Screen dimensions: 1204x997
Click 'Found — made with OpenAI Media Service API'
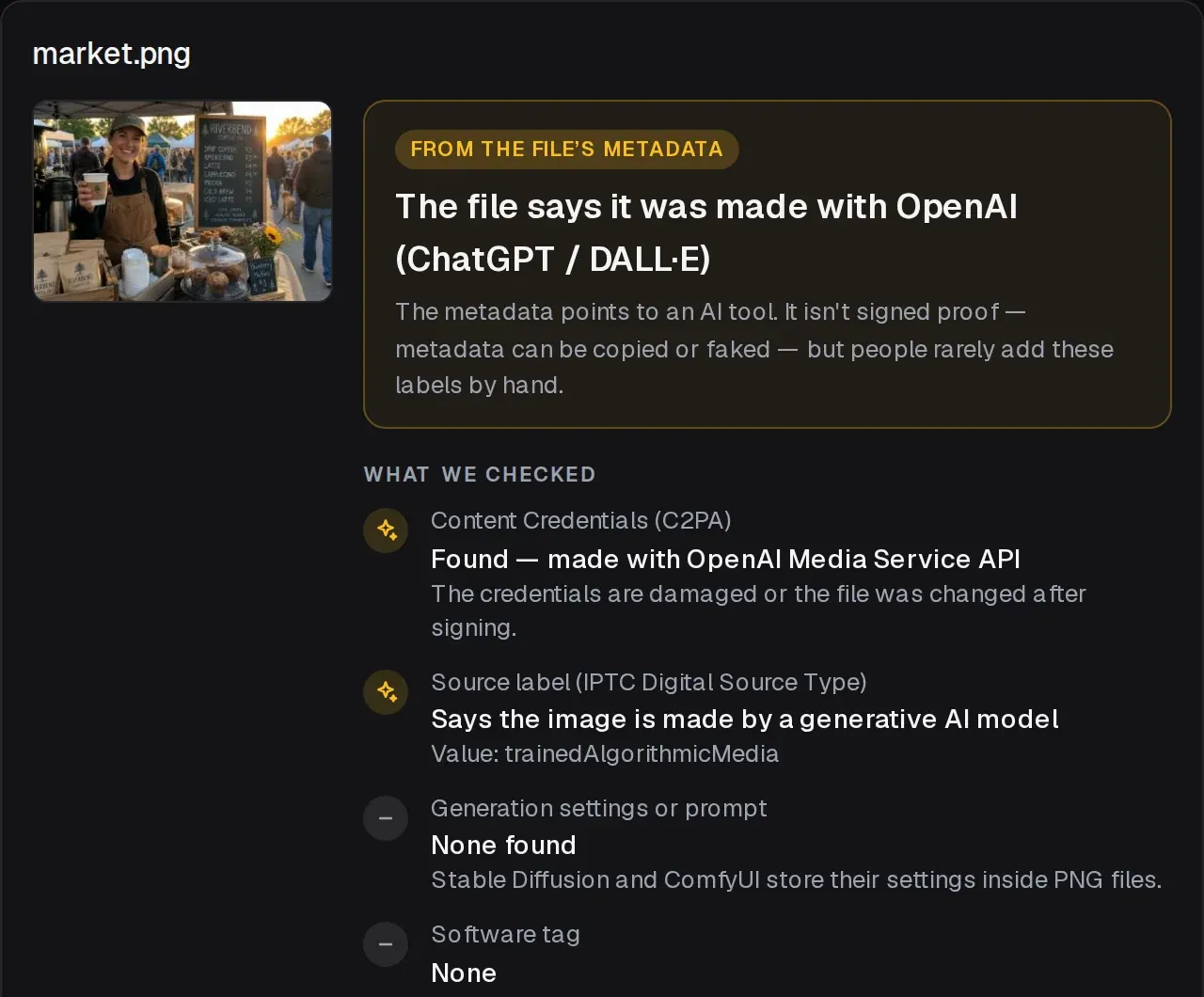(x=725, y=559)
